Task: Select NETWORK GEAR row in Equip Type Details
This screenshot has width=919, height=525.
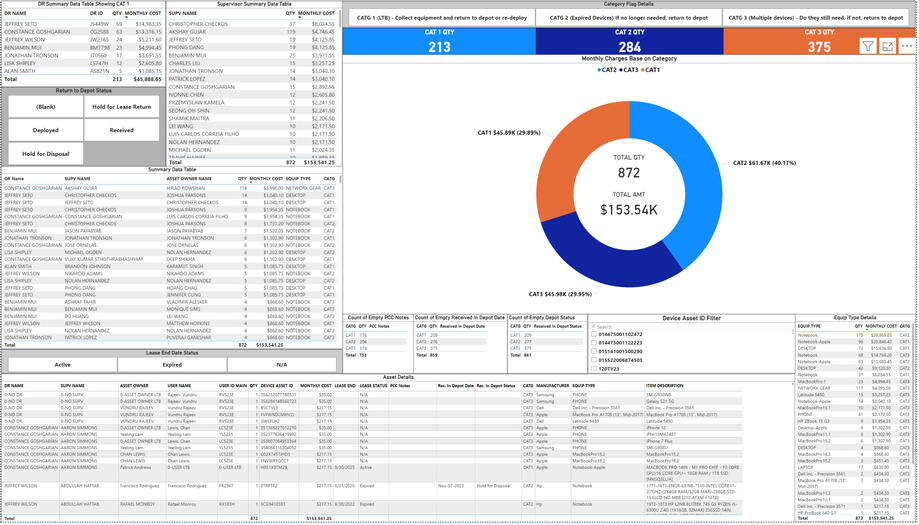Action: [x=855, y=387]
